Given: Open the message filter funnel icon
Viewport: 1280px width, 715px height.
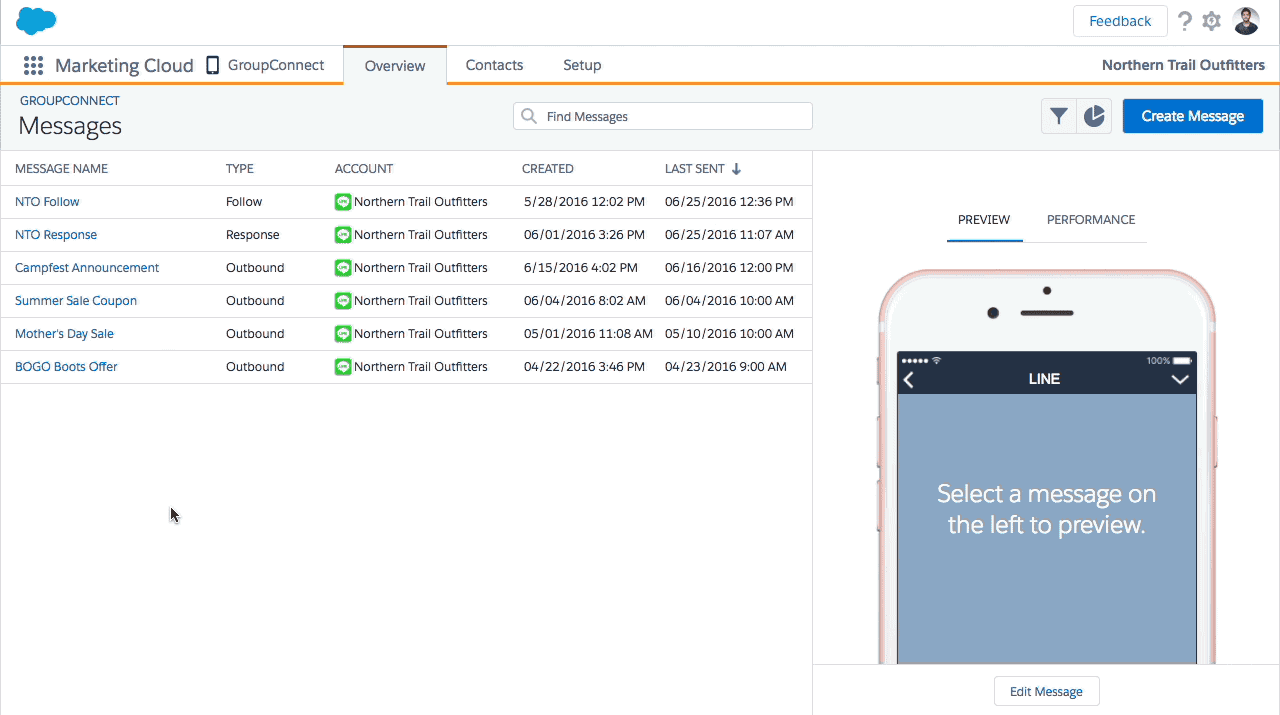Looking at the screenshot, I should pos(1058,116).
